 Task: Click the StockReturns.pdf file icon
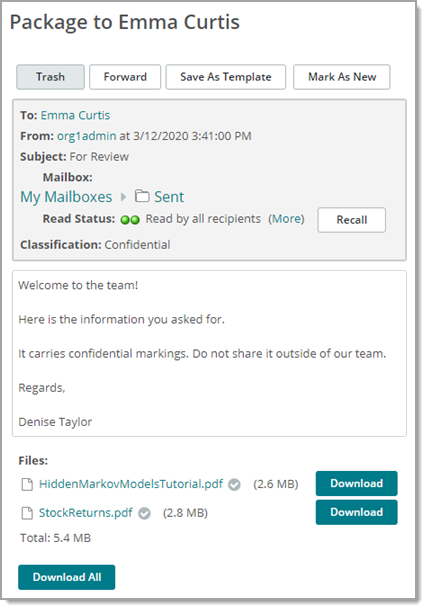coord(27,513)
